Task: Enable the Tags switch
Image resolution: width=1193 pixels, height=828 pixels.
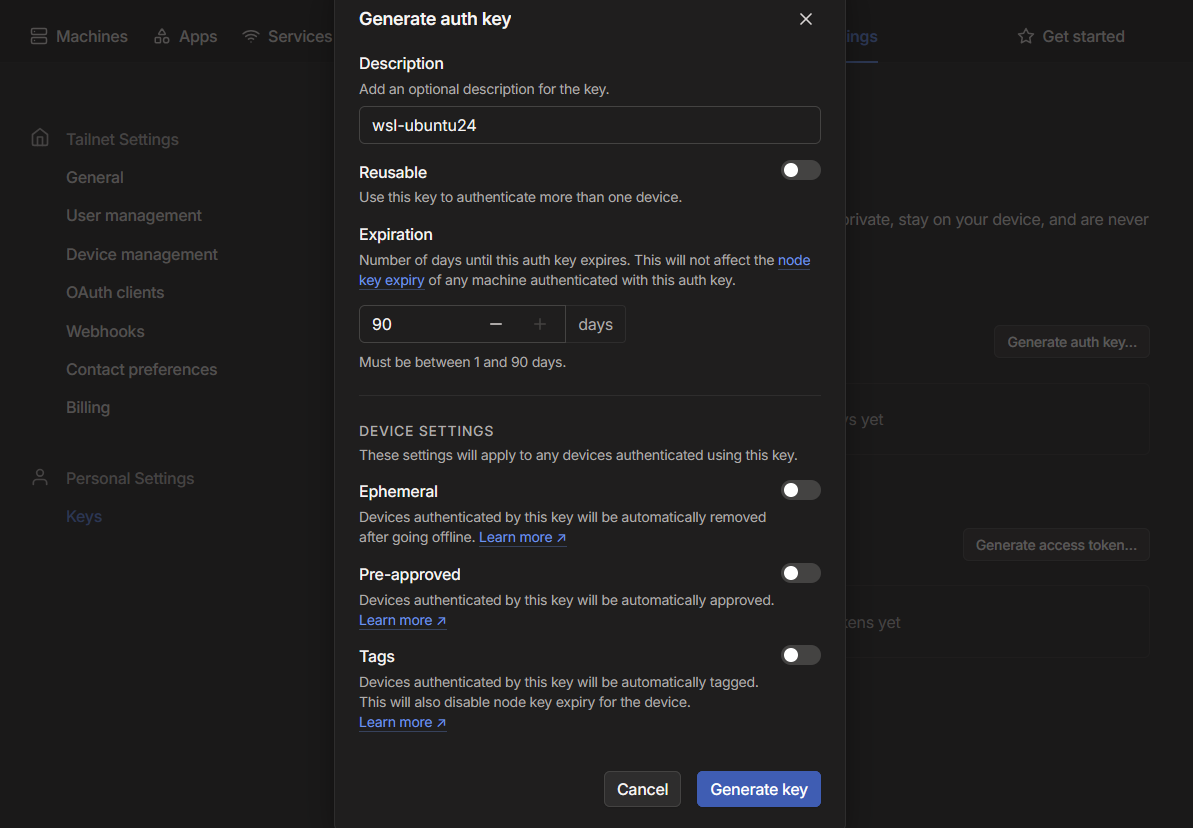Action: click(x=800, y=655)
